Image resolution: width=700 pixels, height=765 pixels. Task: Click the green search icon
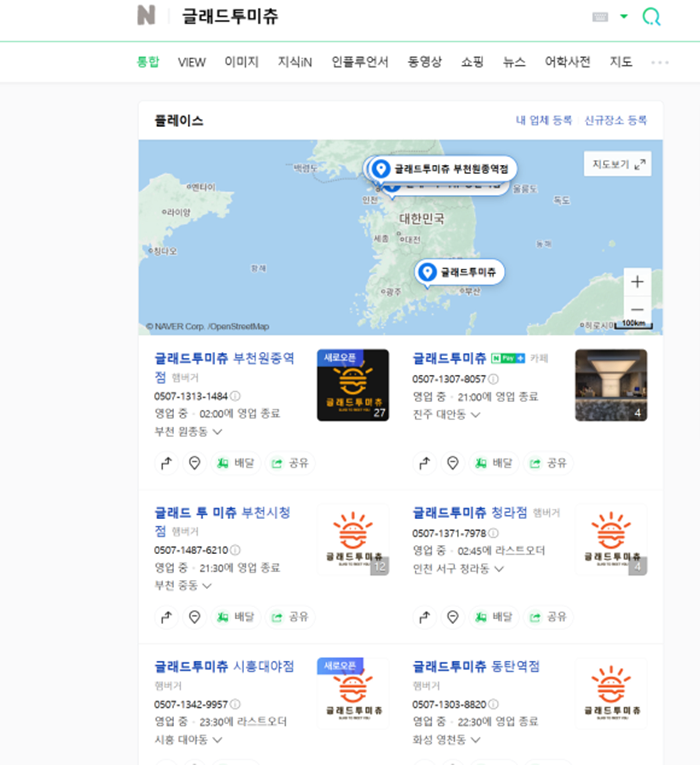click(x=651, y=17)
